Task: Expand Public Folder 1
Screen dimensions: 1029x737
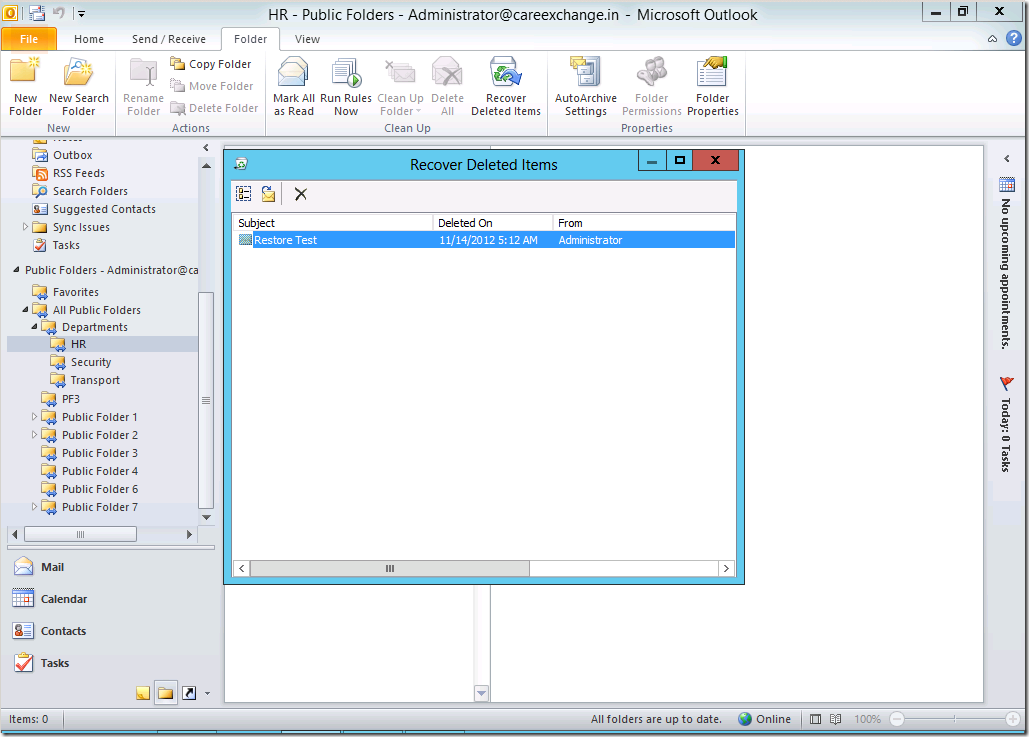Action: [35, 416]
